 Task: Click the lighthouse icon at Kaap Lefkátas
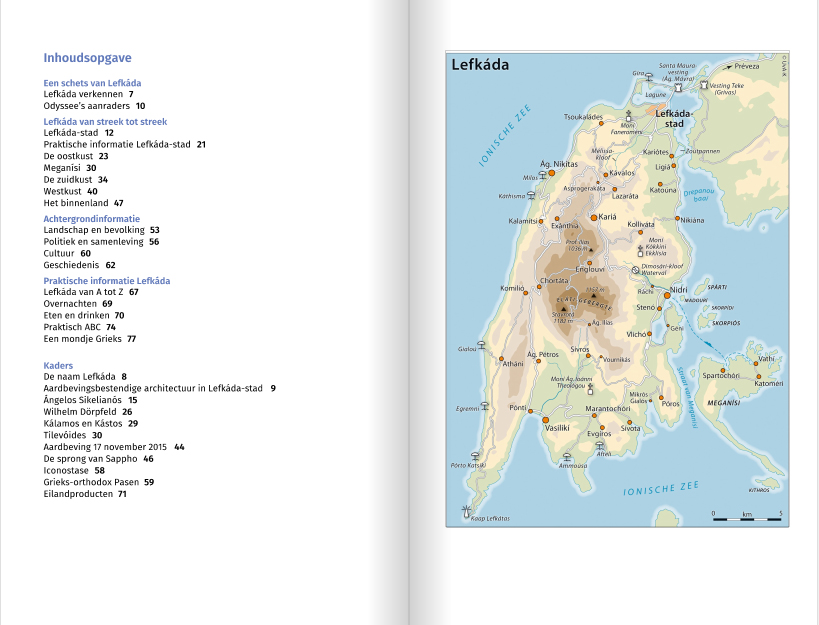[465, 510]
